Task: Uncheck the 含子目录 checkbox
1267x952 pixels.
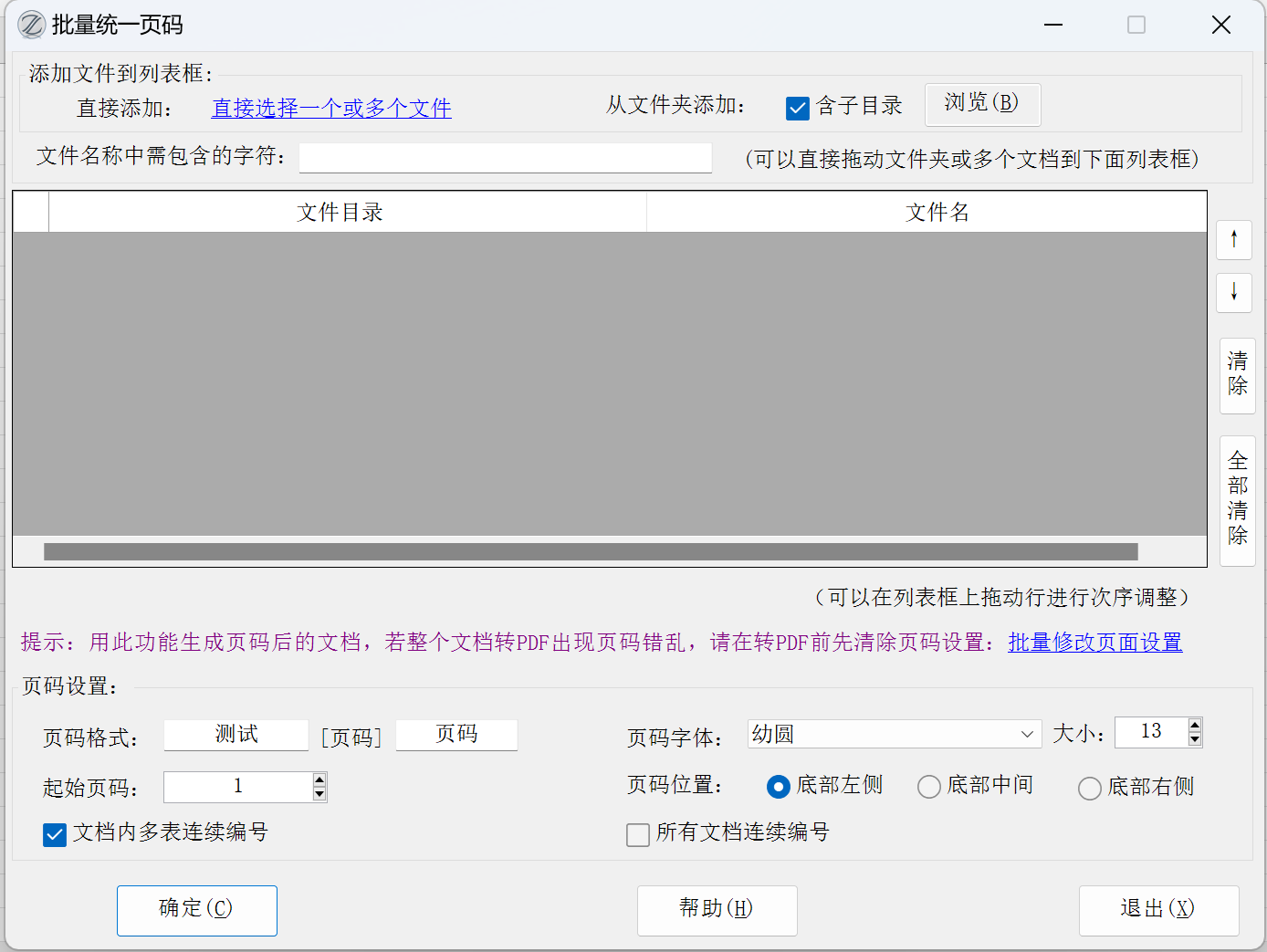Action: [x=797, y=109]
